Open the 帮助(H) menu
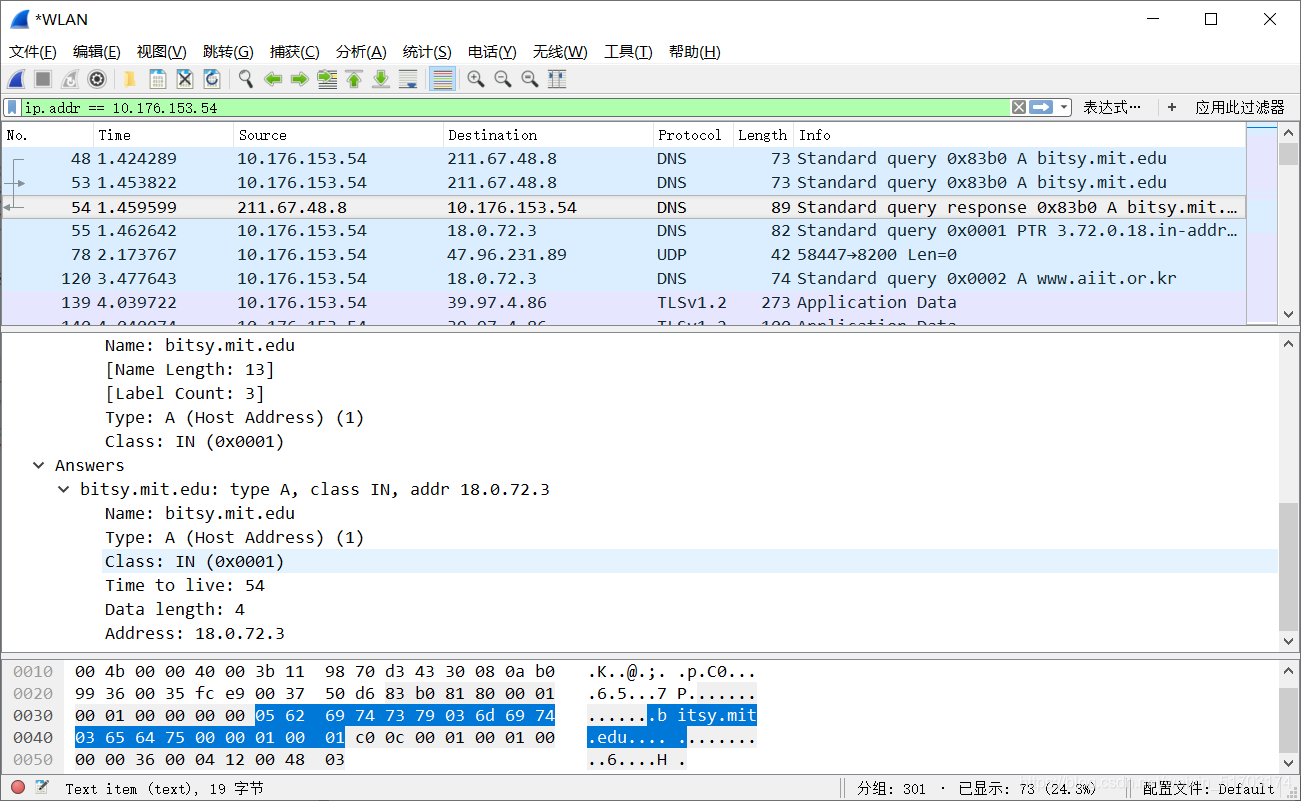This screenshot has width=1301, height=801. [694, 52]
